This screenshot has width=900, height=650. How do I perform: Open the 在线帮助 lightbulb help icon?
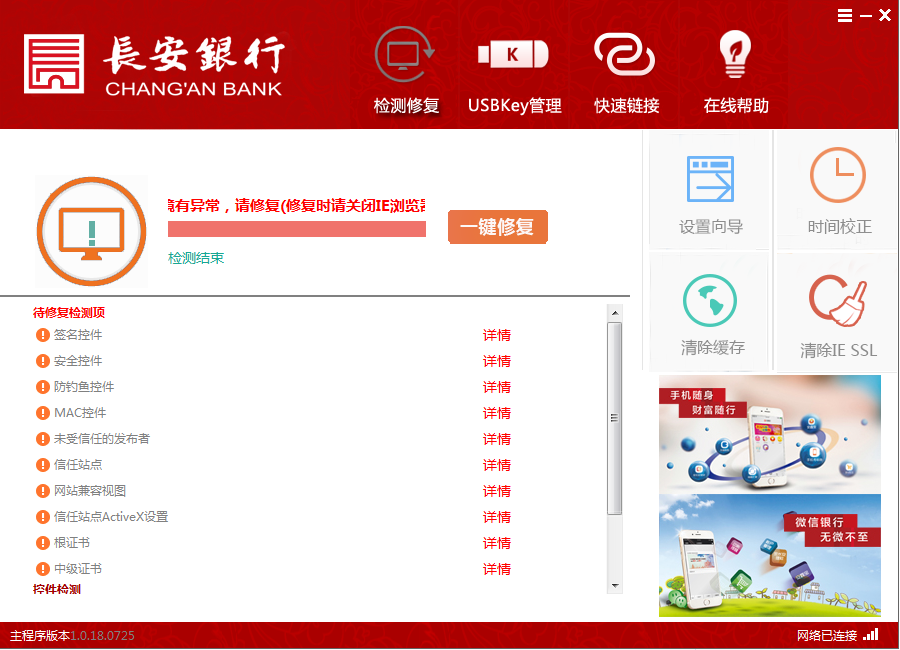click(x=735, y=55)
